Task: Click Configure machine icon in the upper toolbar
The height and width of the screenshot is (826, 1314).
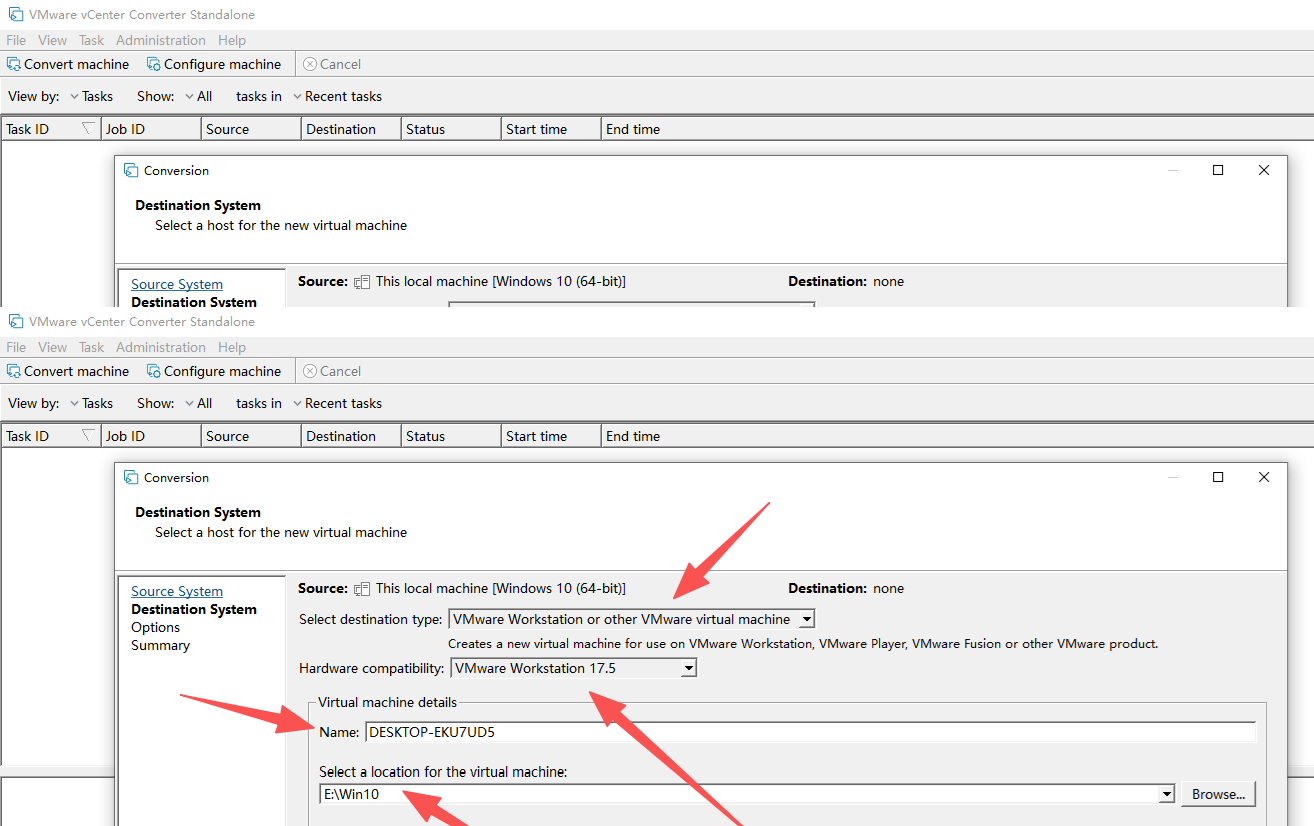Action: point(154,64)
